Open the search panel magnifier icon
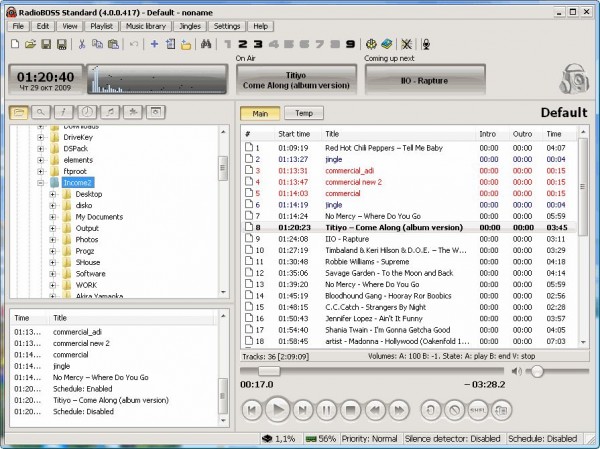 click(43, 111)
